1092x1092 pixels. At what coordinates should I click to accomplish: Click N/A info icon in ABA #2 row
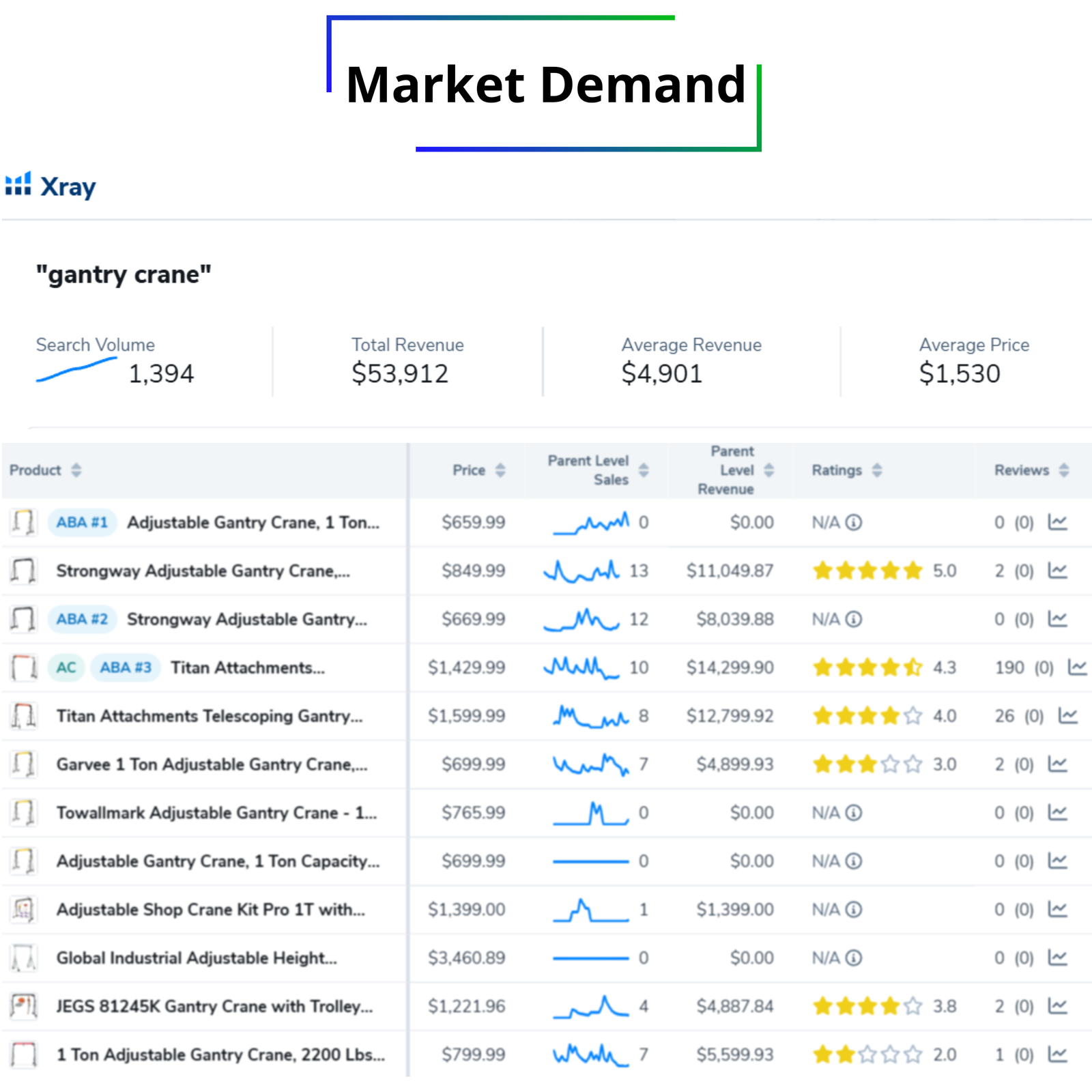(x=854, y=620)
